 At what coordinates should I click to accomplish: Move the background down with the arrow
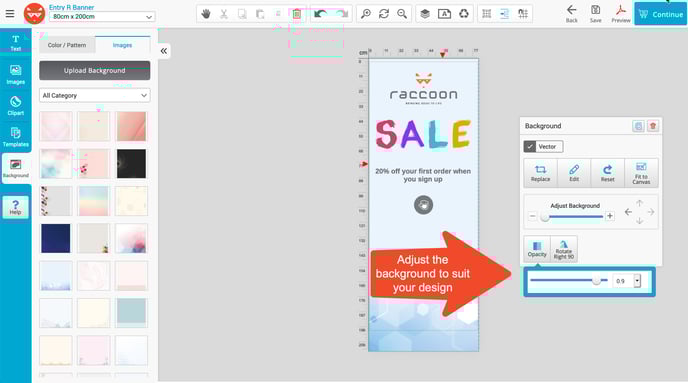[x=639, y=221]
